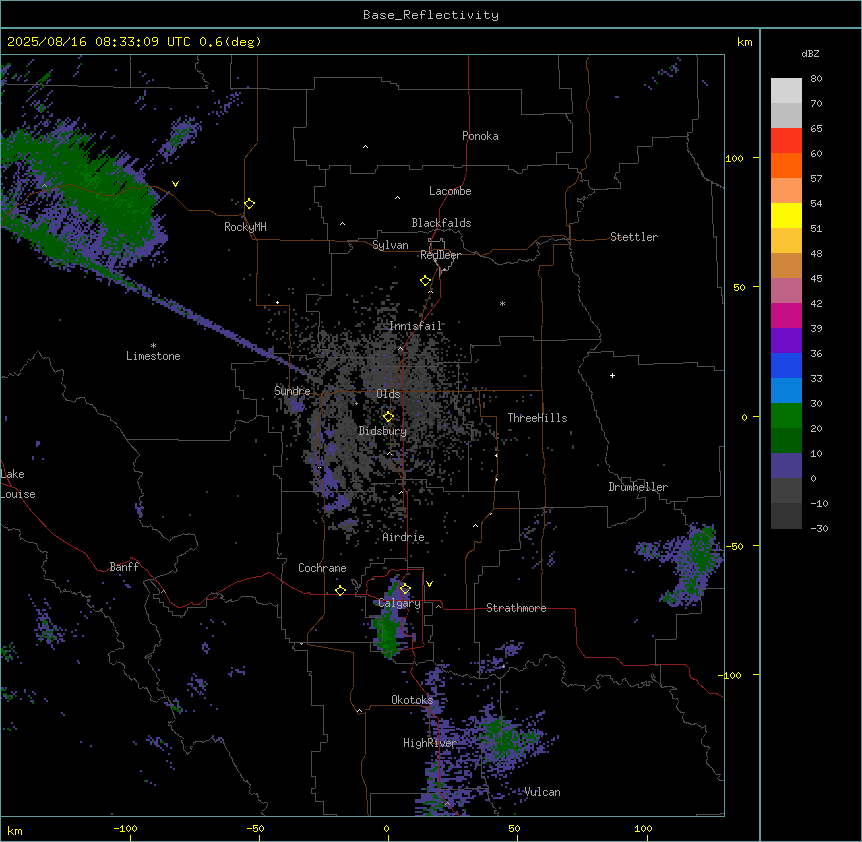862x842 pixels.
Task: Pick the violet 39 dBZ legend swatch
Action: (786, 340)
